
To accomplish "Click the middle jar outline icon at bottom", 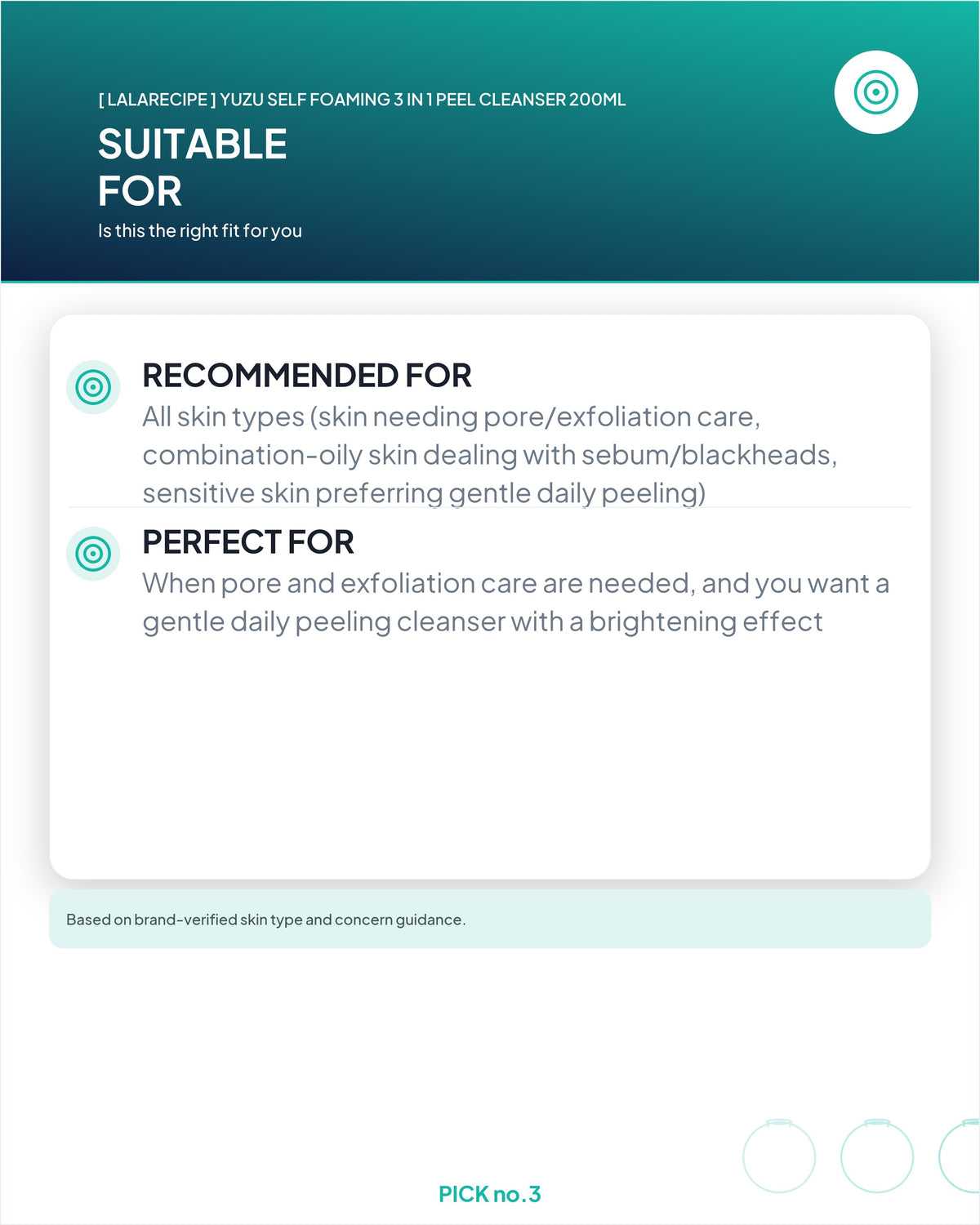I will (877, 1156).
